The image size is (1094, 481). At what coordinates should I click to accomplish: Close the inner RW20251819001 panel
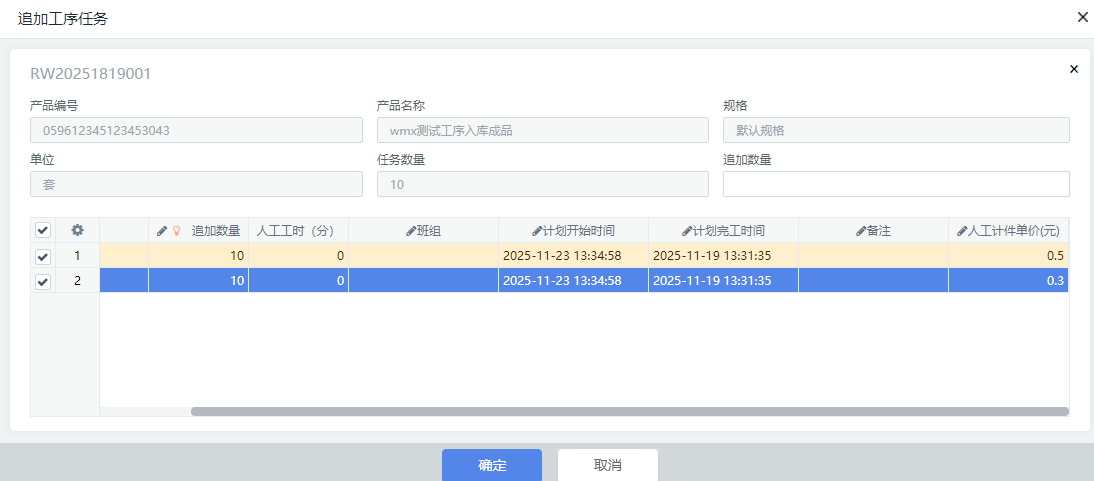tap(1074, 70)
